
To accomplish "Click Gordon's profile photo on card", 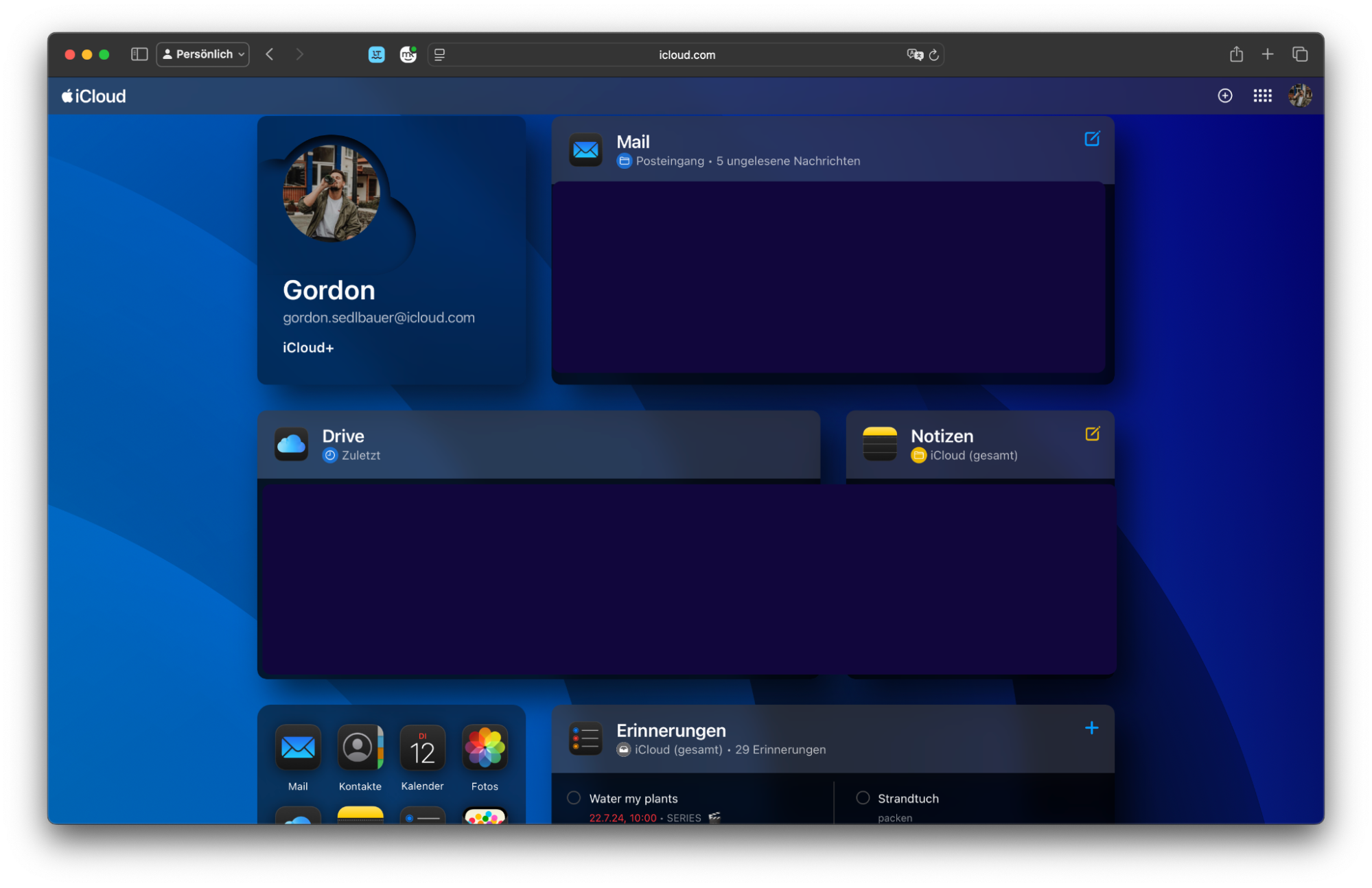I will click(332, 193).
